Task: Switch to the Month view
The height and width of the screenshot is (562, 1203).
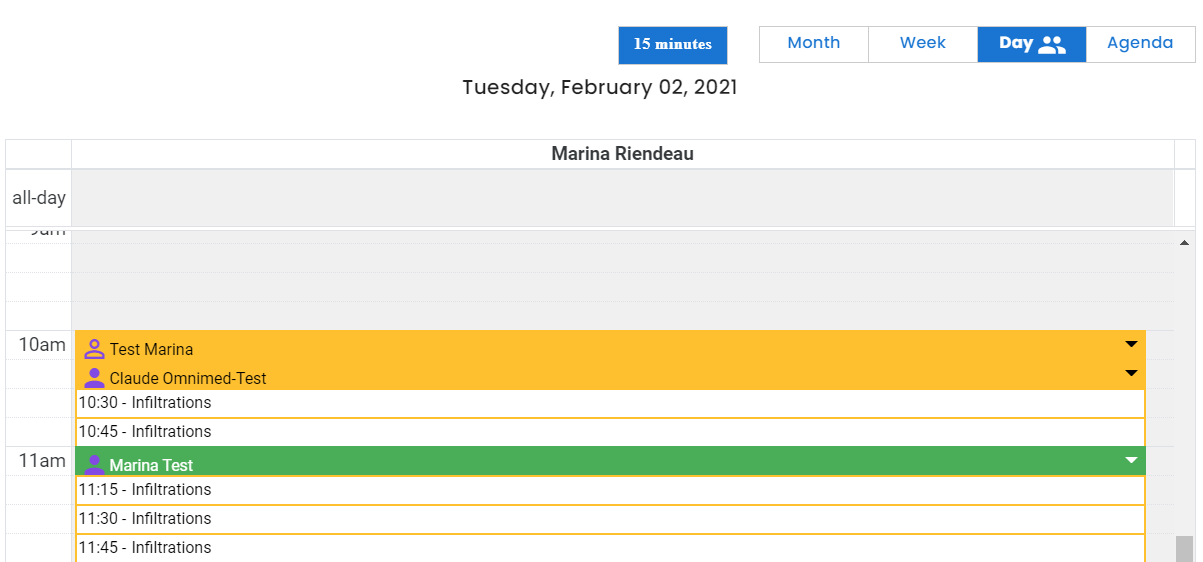Action: pos(814,44)
